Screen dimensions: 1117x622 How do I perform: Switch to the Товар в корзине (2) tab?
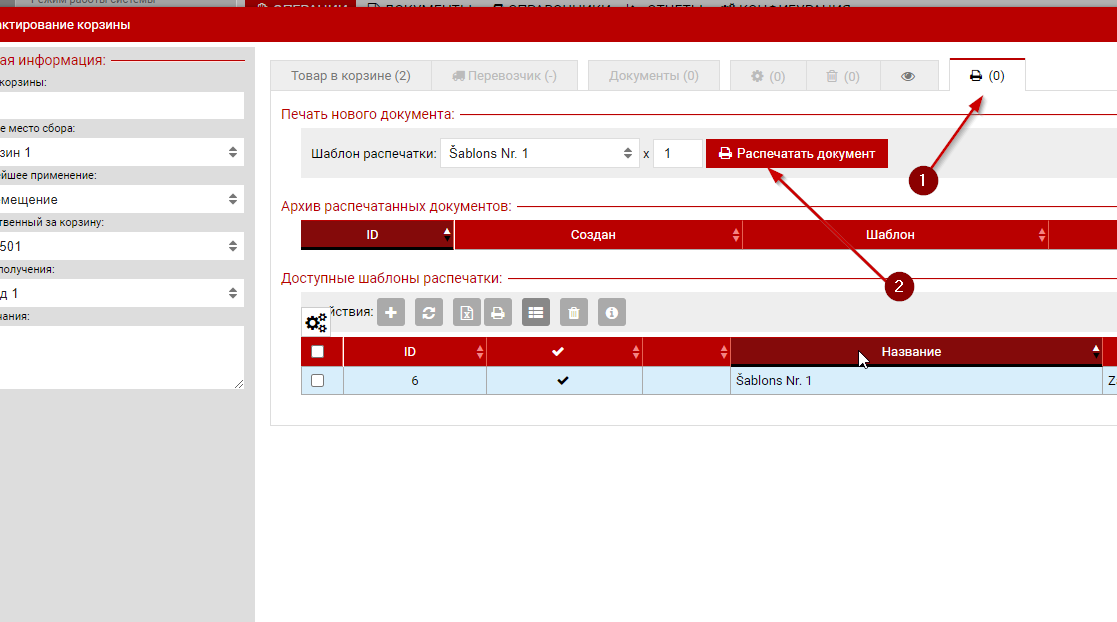coord(350,76)
